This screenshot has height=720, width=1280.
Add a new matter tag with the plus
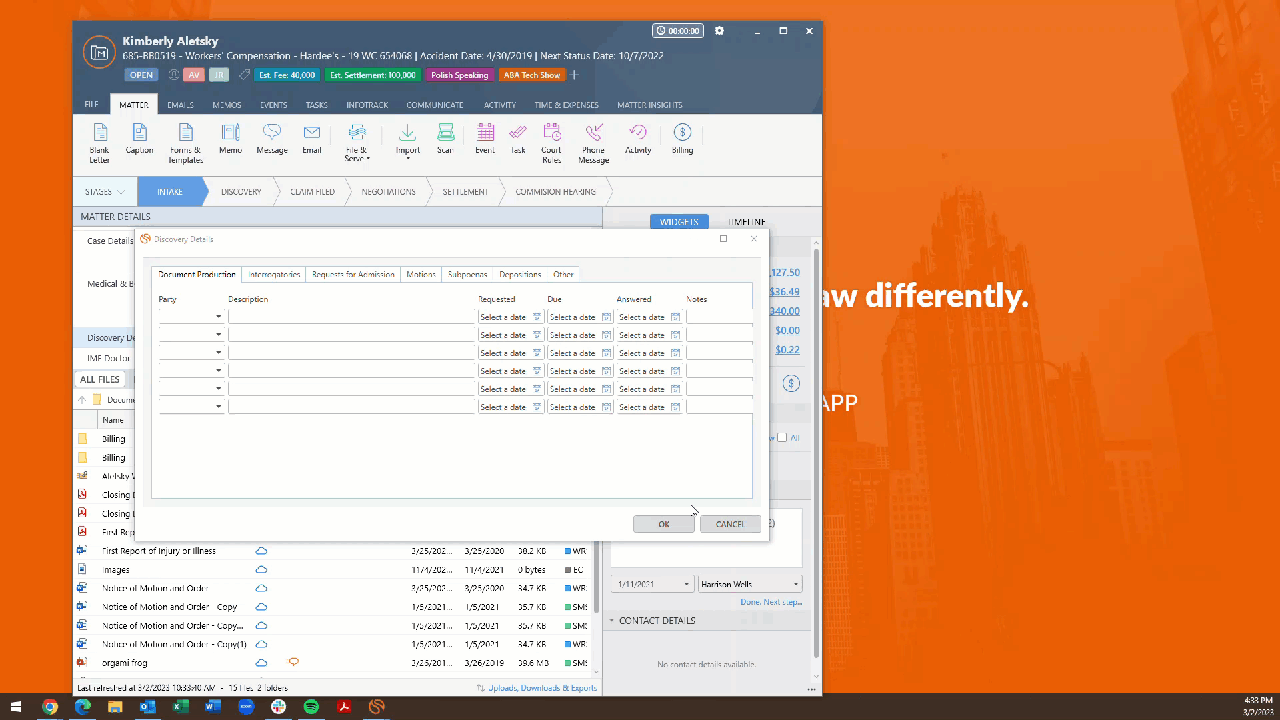click(574, 75)
